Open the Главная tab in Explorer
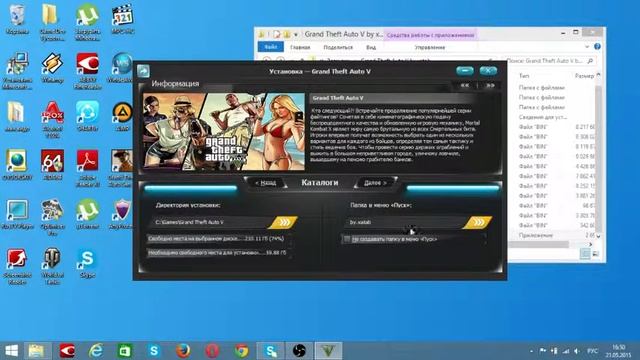 pyautogui.click(x=300, y=47)
